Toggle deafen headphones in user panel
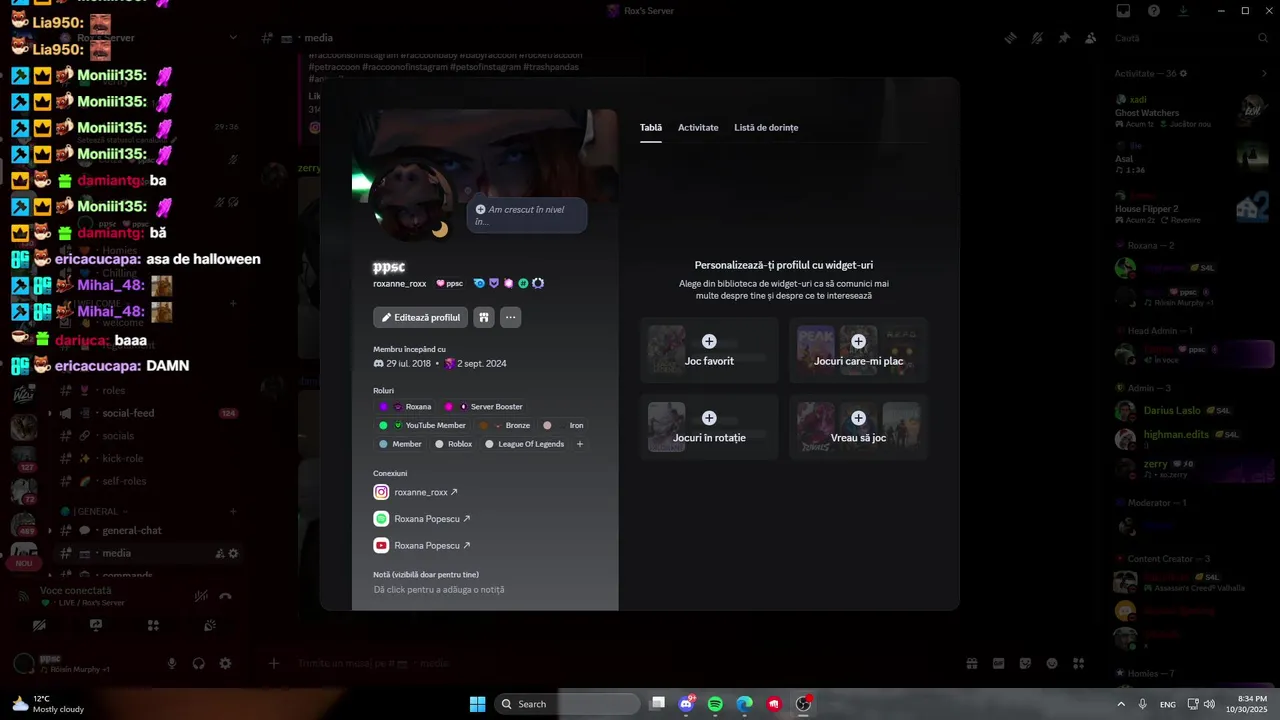 click(x=199, y=663)
